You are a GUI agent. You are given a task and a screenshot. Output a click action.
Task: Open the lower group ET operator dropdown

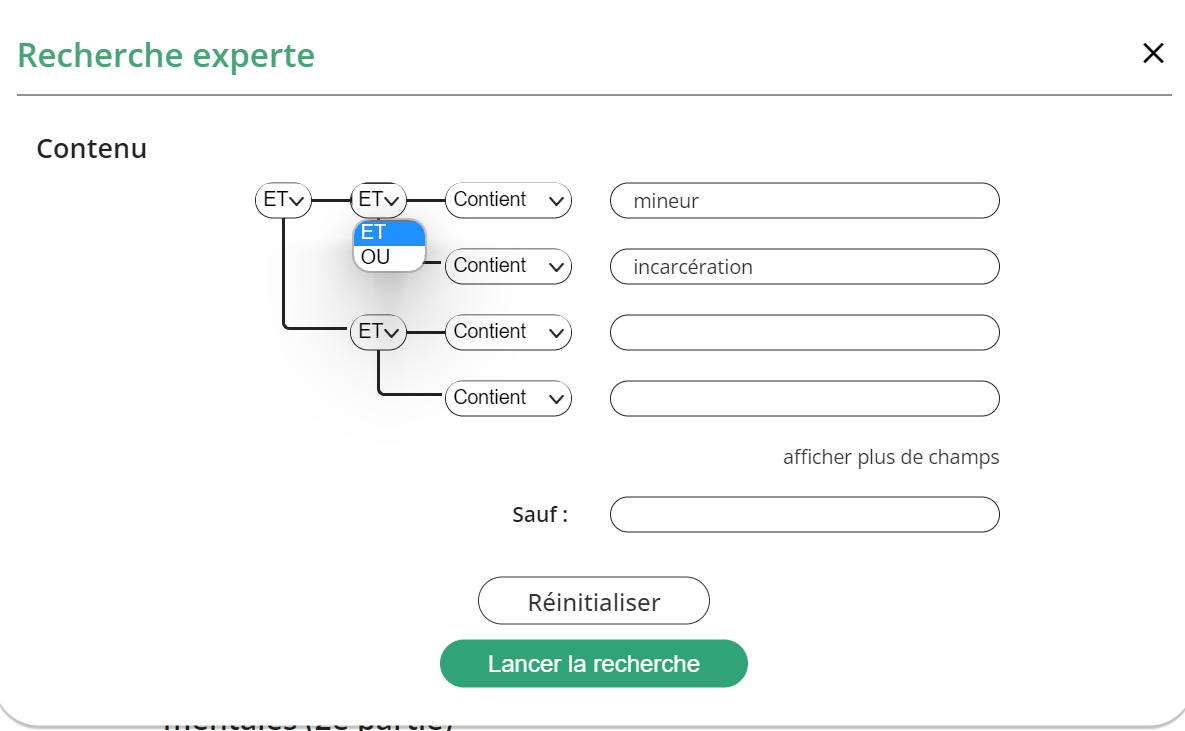(379, 332)
